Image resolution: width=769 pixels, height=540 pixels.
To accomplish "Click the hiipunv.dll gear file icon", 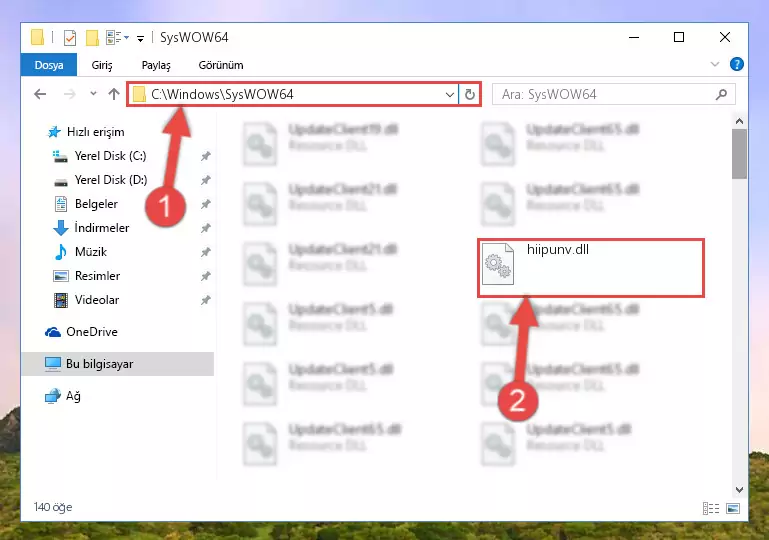I will 498,264.
